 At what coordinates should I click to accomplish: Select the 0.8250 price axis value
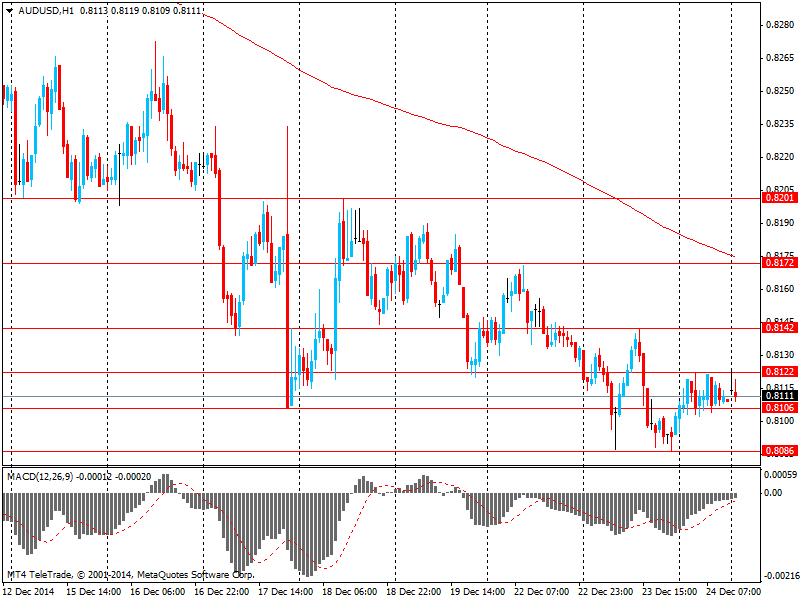pyautogui.click(x=781, y=91)
